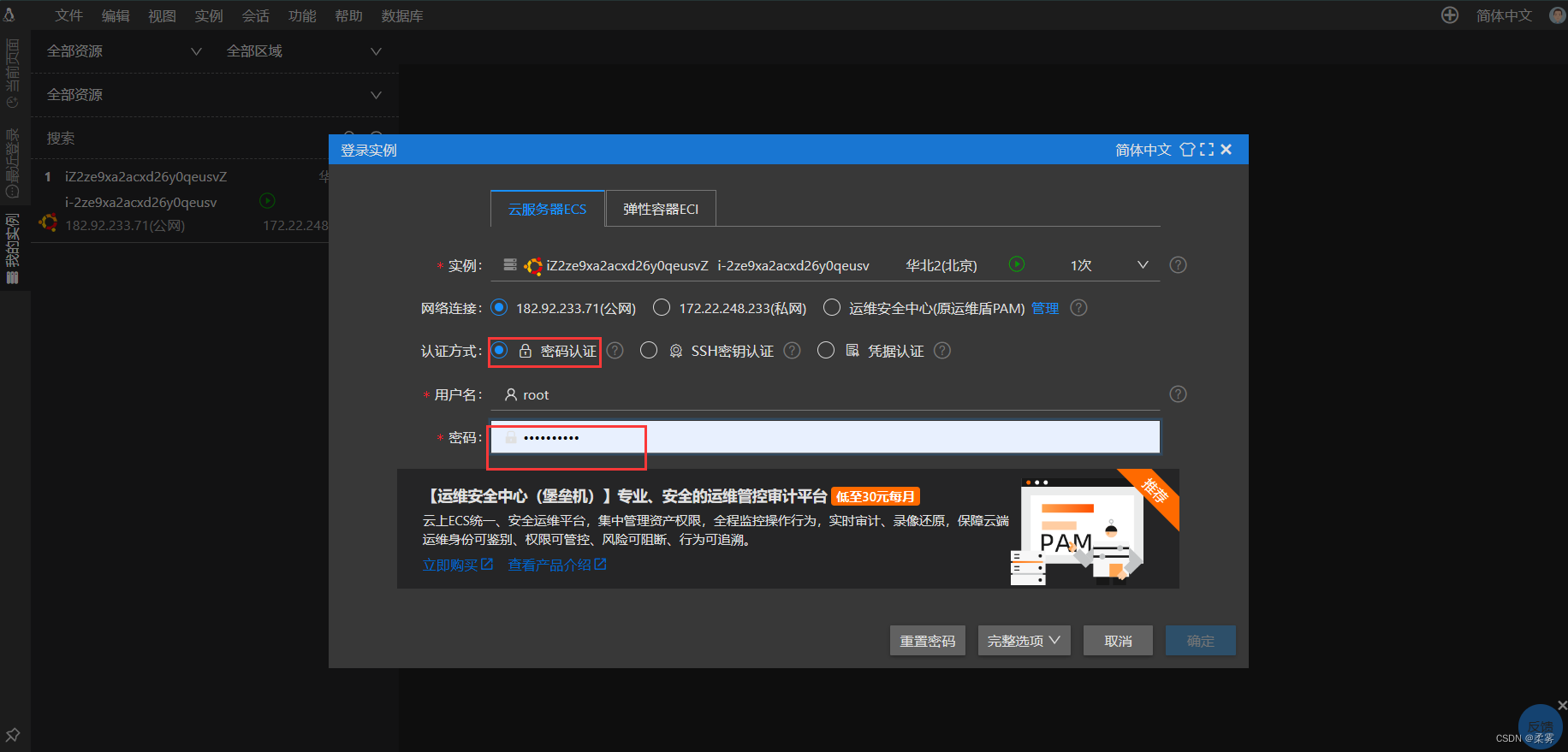Expand the 实例 selection dropdown arrow
The image size is (1568, 752).
tap(1143, 265)
